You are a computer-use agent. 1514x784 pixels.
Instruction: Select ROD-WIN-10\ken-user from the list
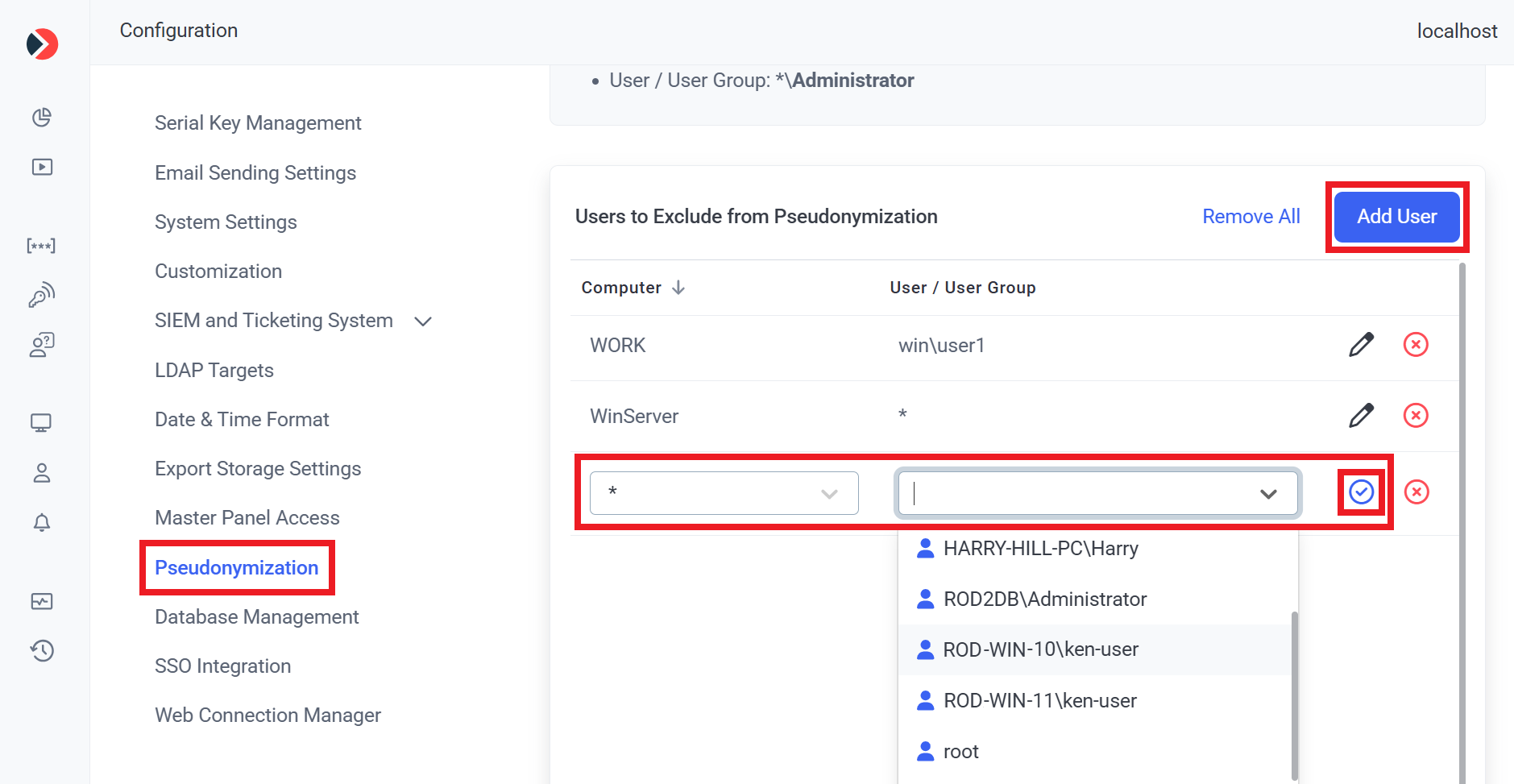coord(1040,649)
